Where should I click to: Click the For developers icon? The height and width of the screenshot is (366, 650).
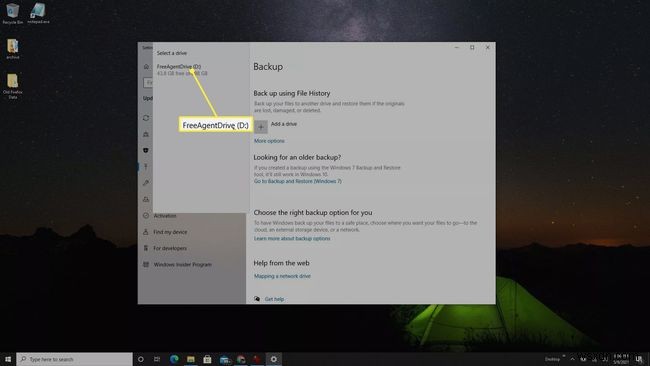(146, 248)
